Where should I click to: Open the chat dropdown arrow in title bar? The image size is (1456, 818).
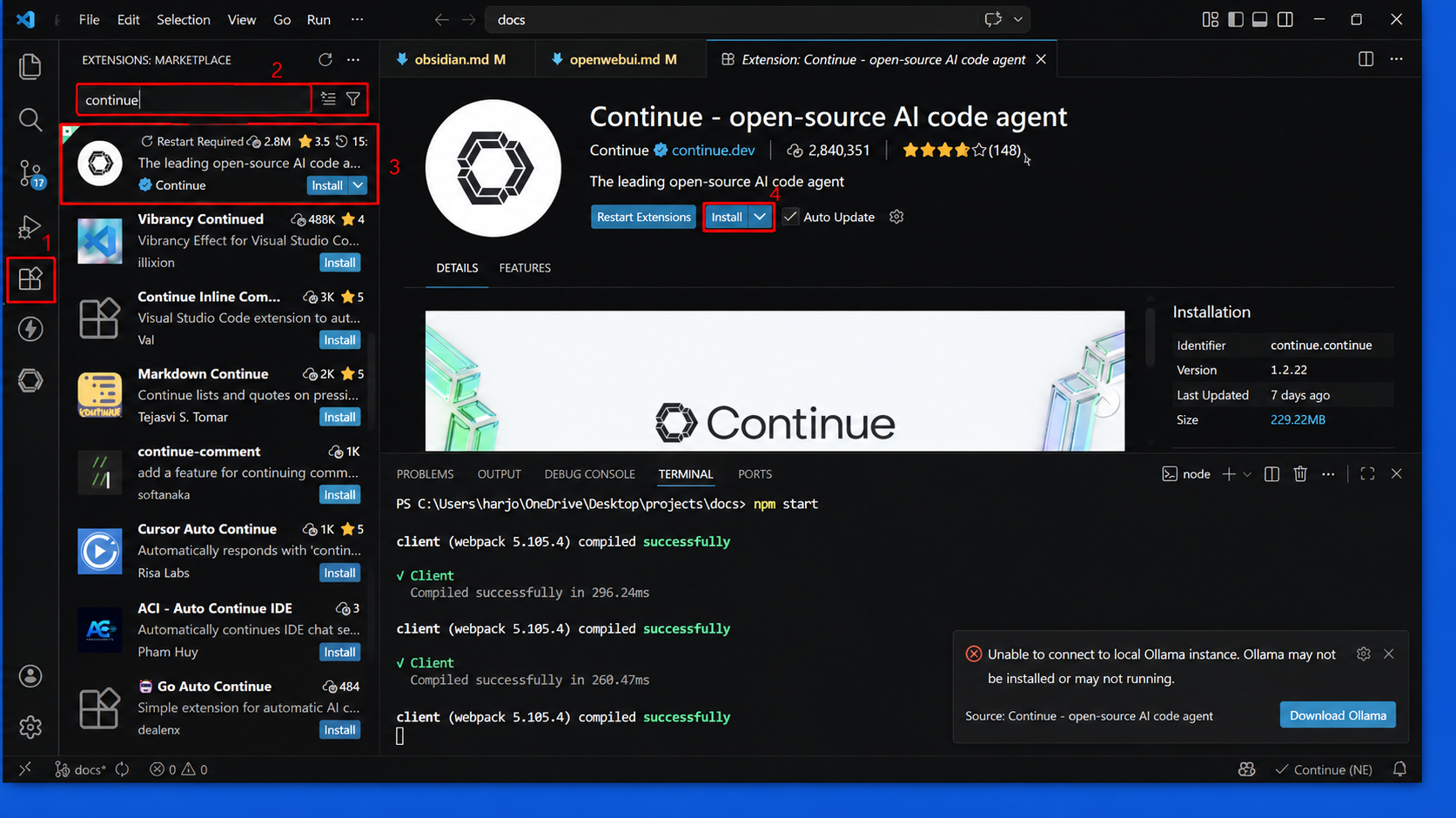coord(1017,19)
